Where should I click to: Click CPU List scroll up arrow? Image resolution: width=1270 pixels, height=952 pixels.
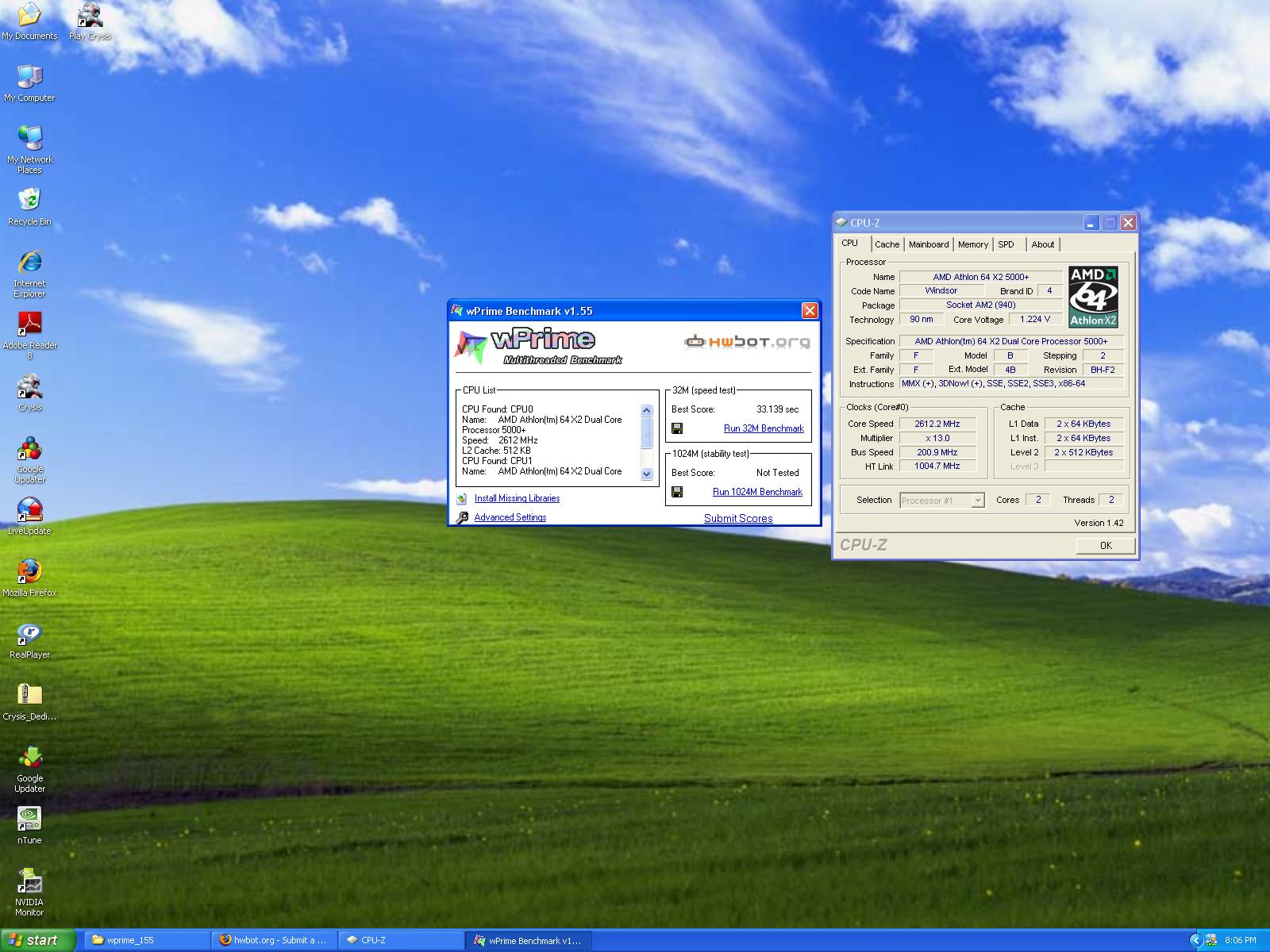coord(646,410)
